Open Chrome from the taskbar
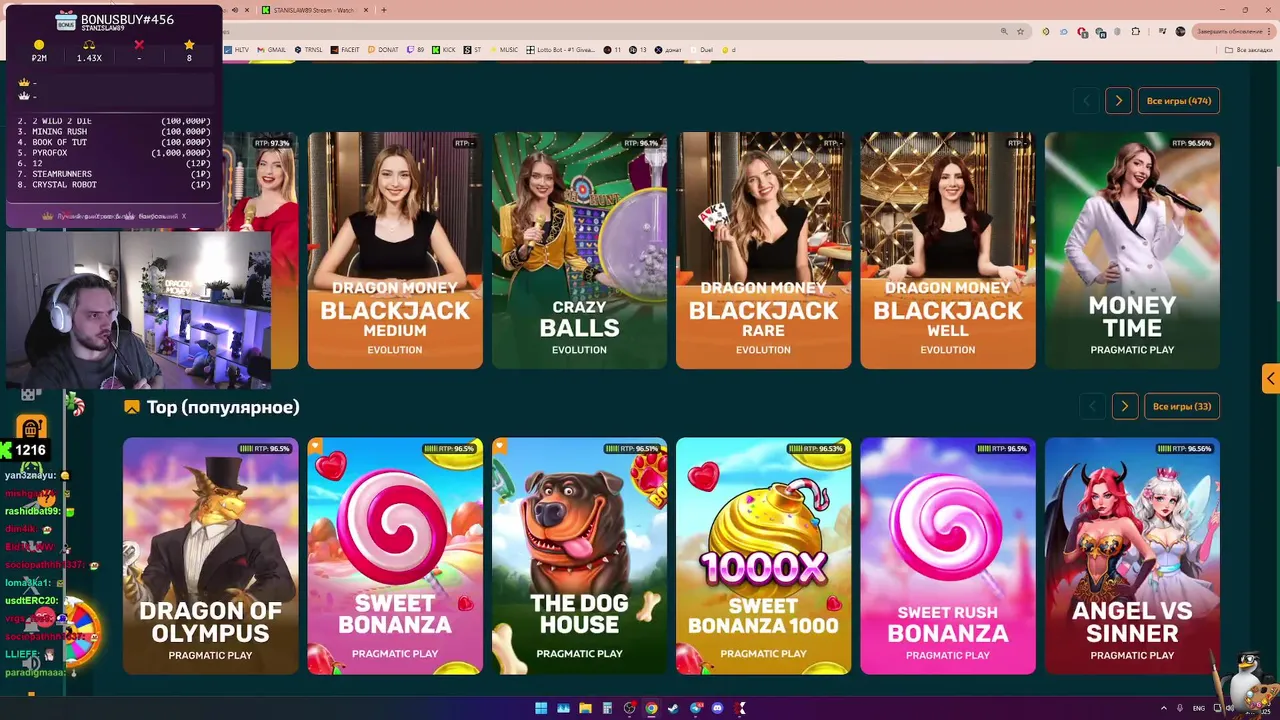This screenshot has width=1280, height=720. pos(651,708)
